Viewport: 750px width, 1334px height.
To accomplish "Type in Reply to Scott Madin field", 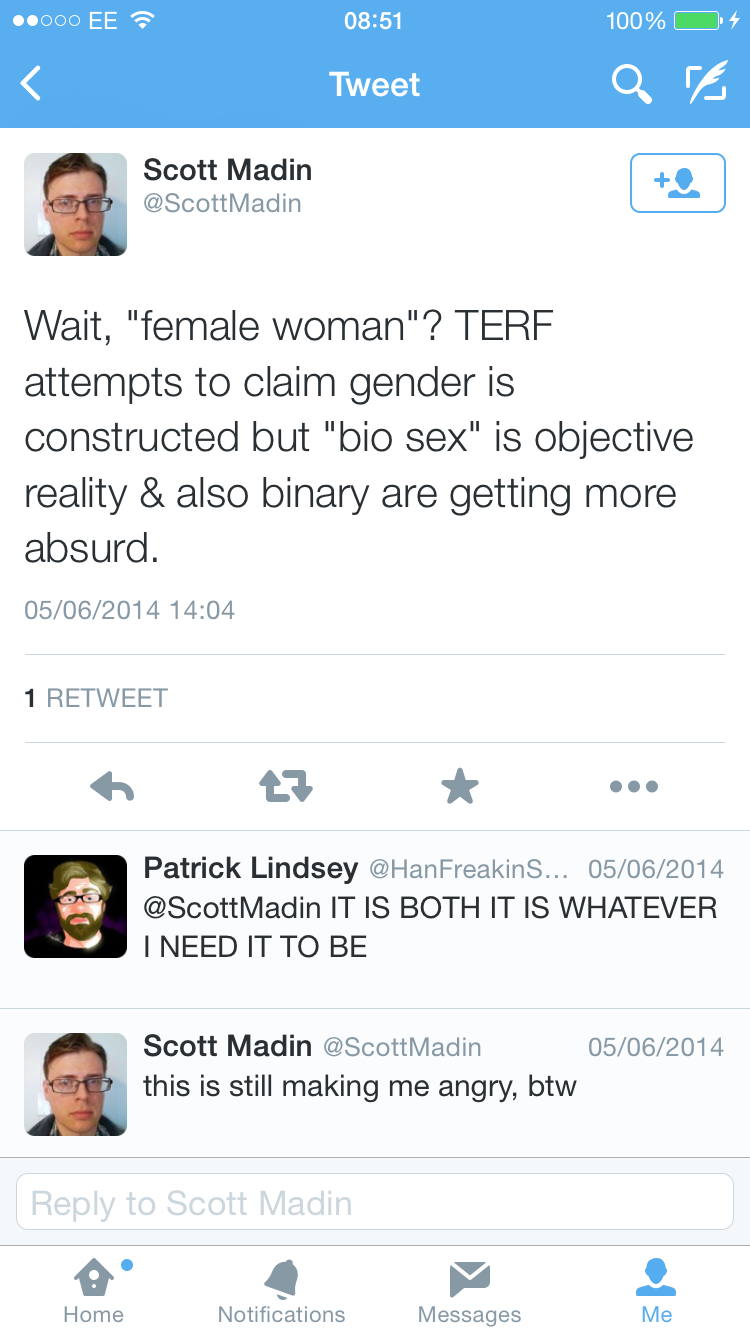I will [375, 1202].
